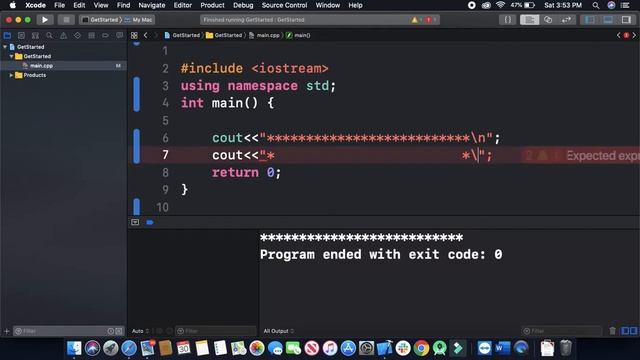Image resolution: width=640 pixels, height=360 pixels.
Task: Collapse the GetStarted project root
Action: pos(5,47)
